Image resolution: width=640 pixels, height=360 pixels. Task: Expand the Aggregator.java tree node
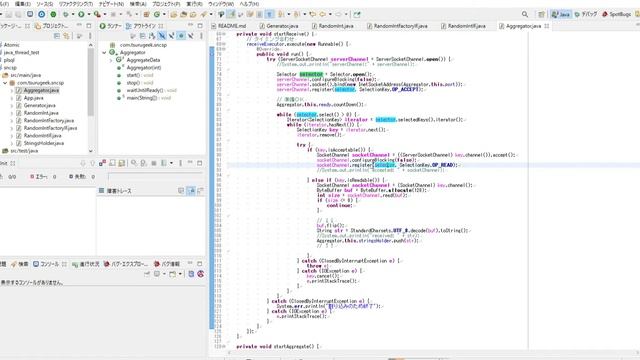click(11, 91)
